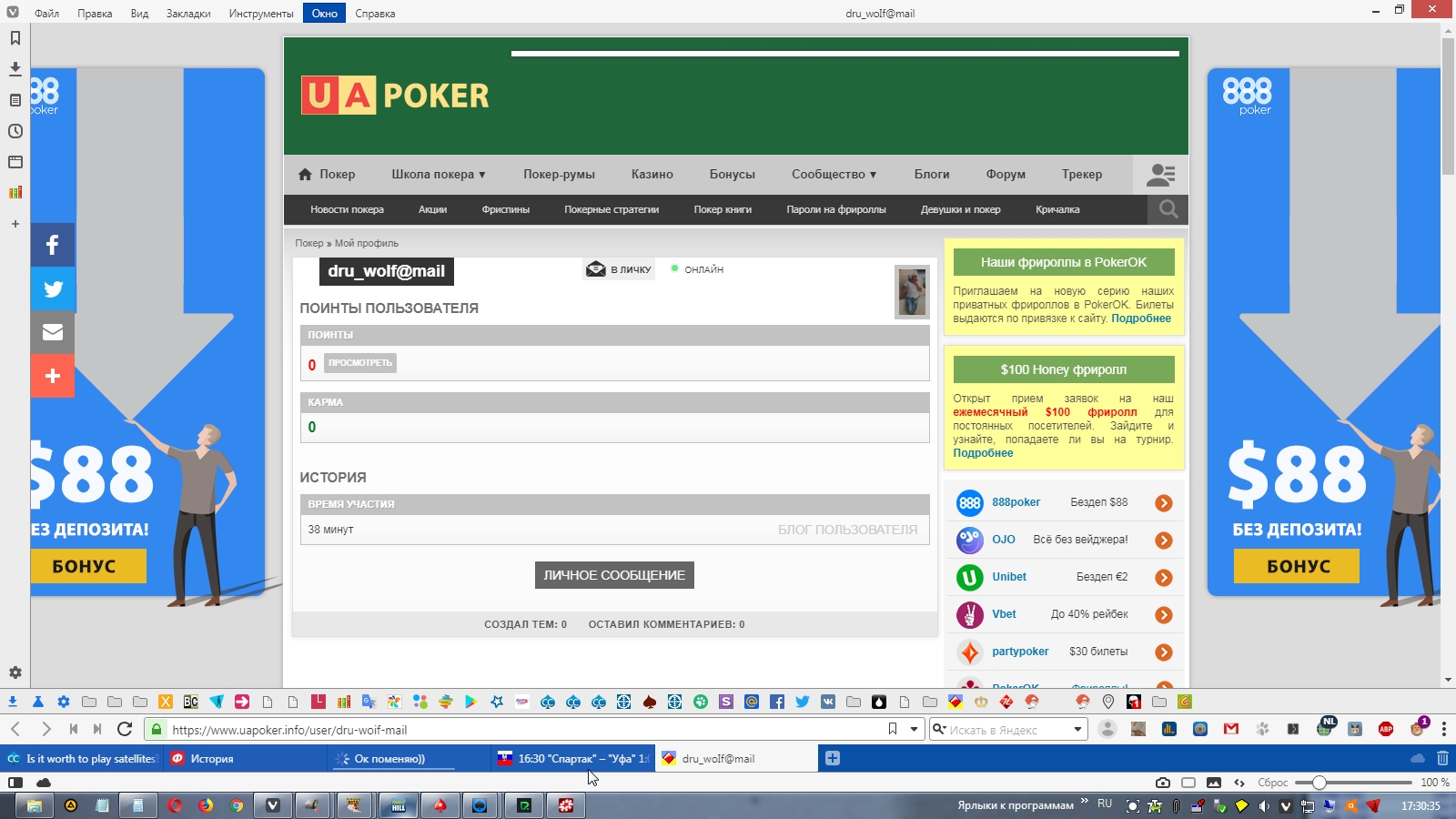Open site search magnifier icon
The height and width of the screenshot is (819, 1456).
[x=1168, y=209]
